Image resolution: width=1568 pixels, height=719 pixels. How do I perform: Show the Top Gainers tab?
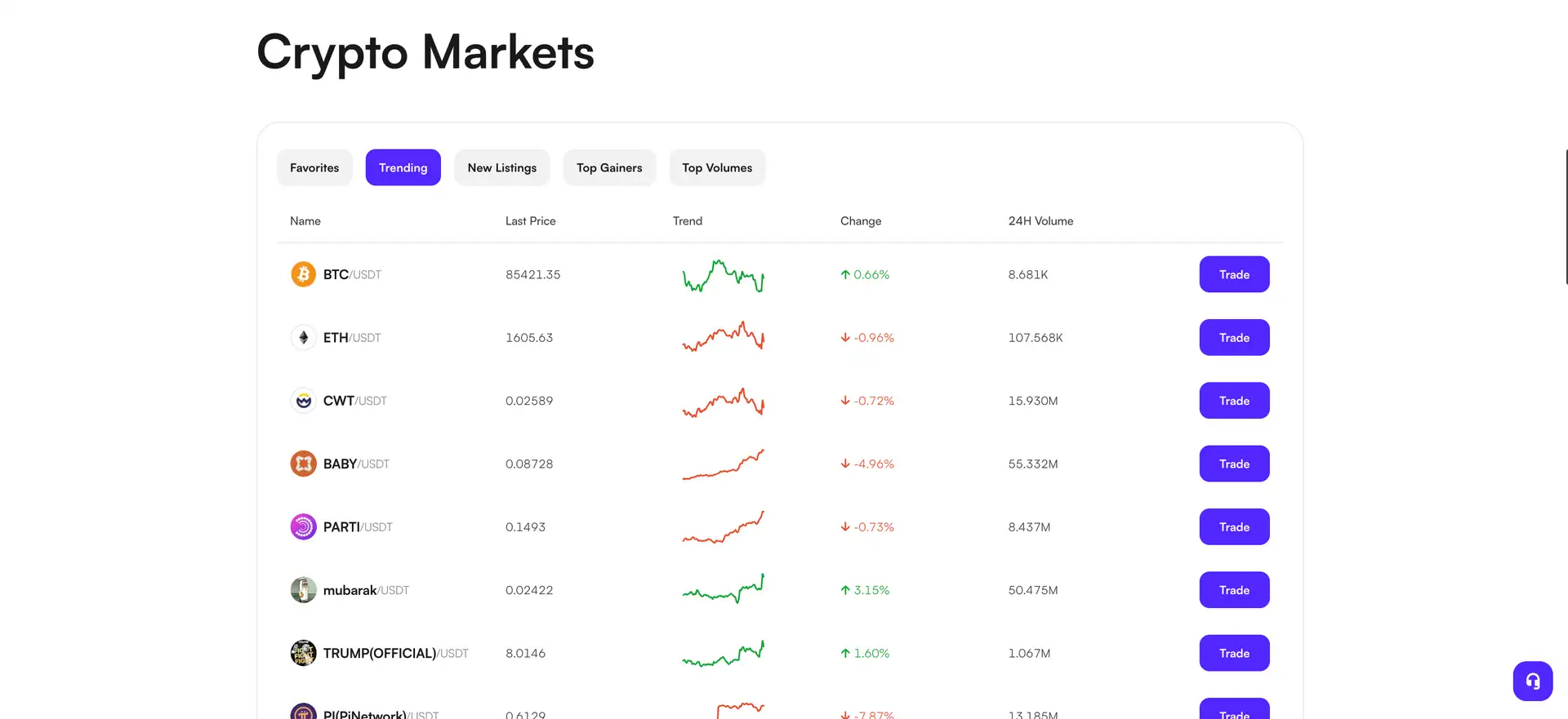click(609, 167)
